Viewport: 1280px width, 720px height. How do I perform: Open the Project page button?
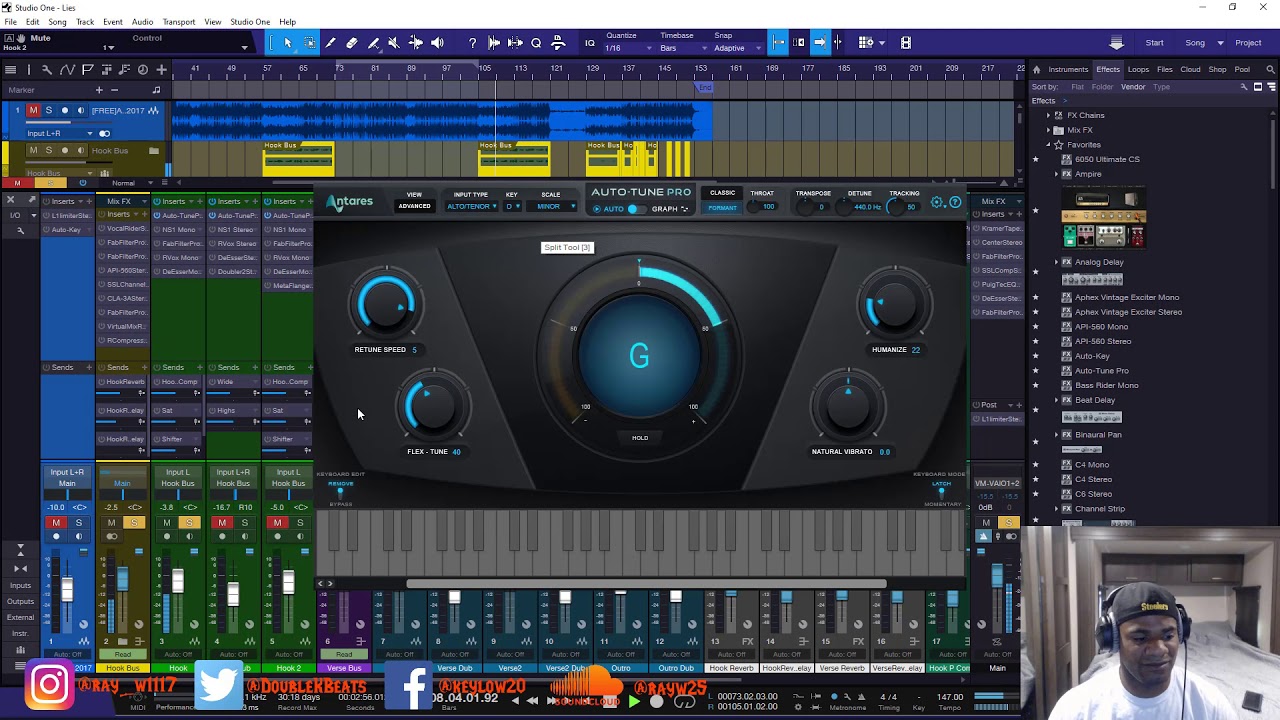click(1248, 43)
